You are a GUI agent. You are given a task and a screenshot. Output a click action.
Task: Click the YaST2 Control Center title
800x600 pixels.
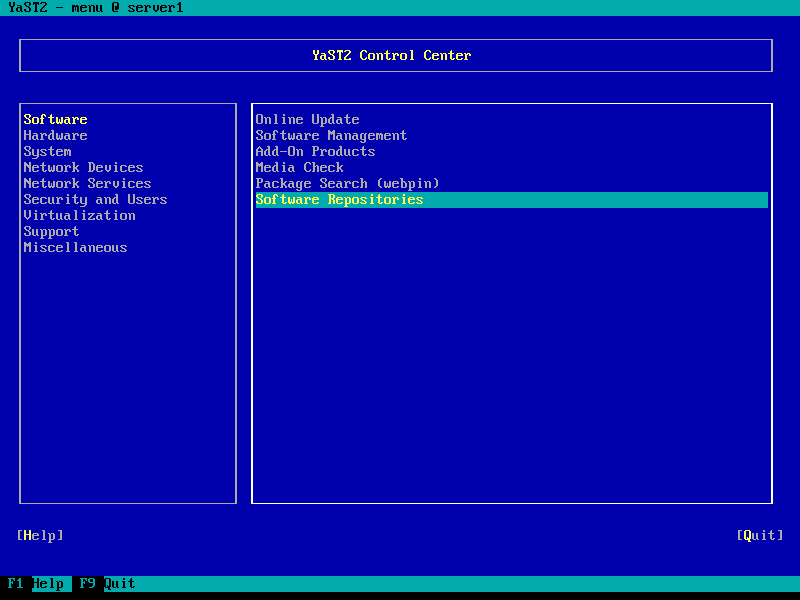point(391,55)
